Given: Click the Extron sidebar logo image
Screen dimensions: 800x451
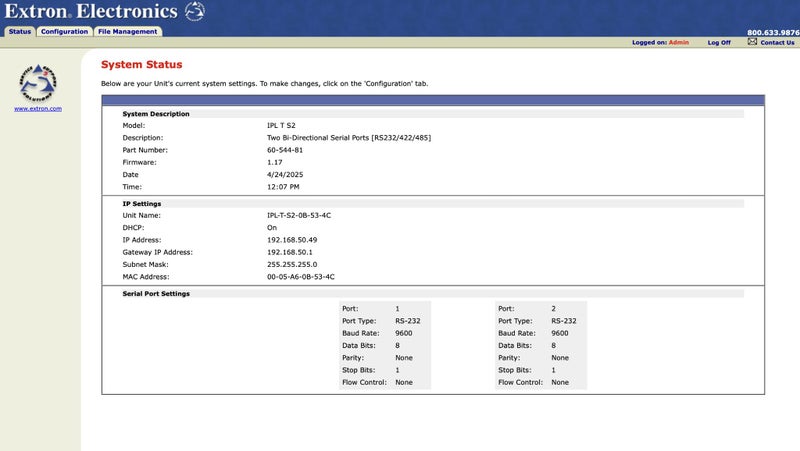Looking at the screenshot, I should click(x=38, y=83).
